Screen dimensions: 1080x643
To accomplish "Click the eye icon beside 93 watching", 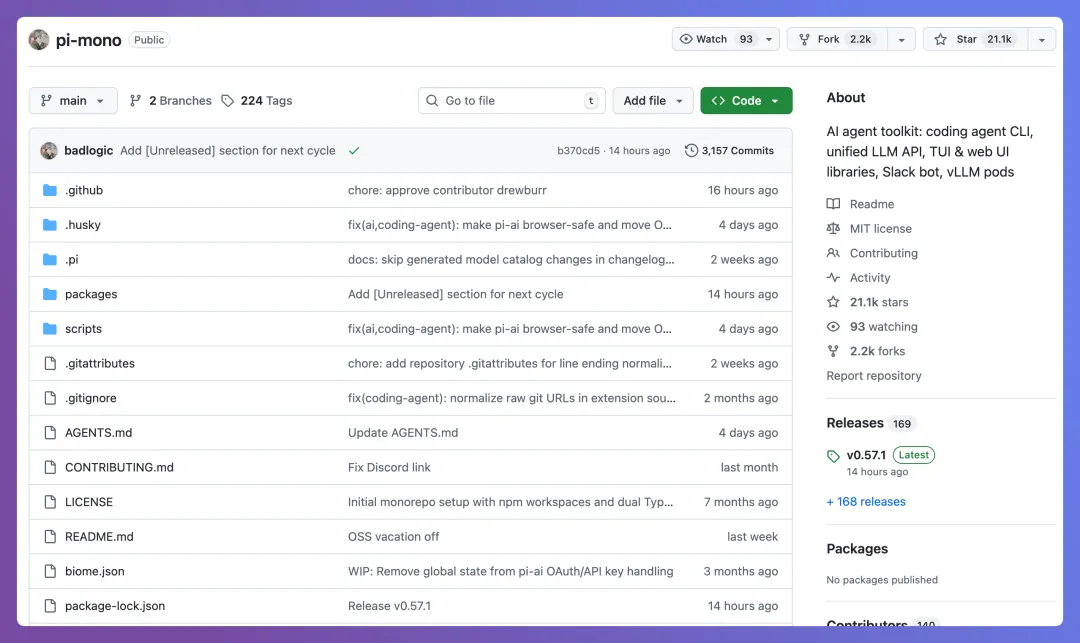I will point(833,327).
